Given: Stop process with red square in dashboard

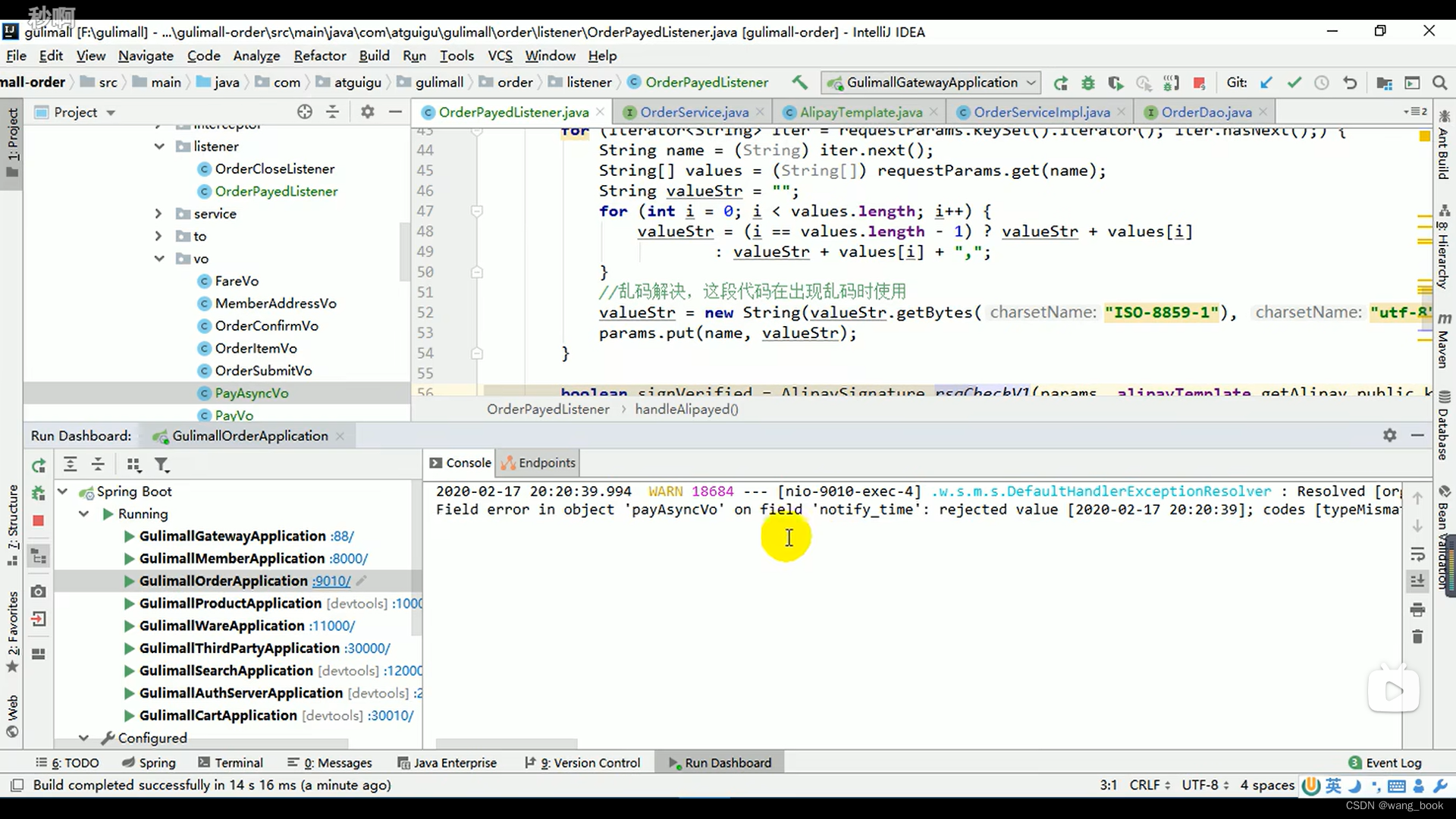Looking at the screenshot, I should (39, 521).
